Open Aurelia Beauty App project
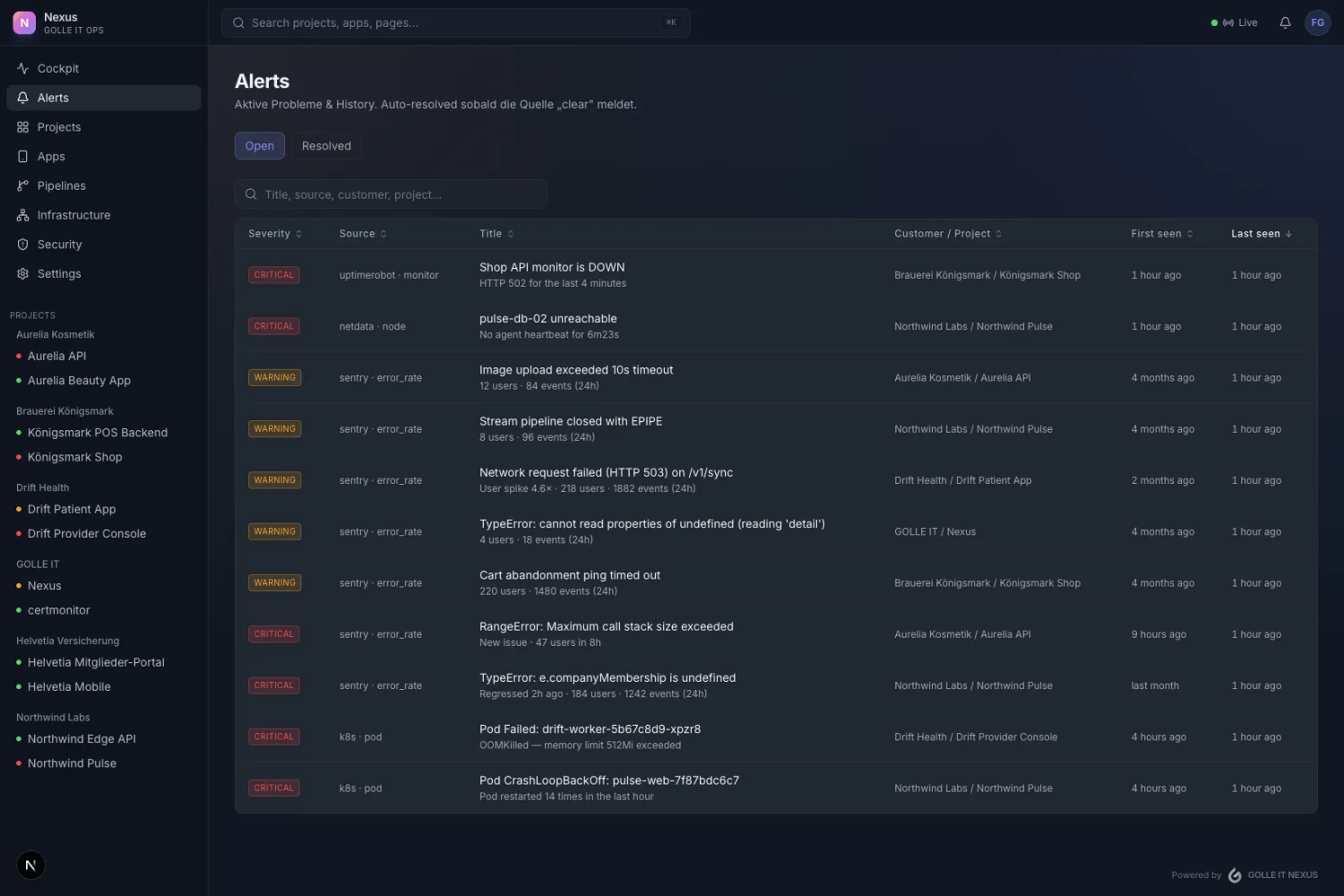This screenshot has height=896, width=1344. 104,380
